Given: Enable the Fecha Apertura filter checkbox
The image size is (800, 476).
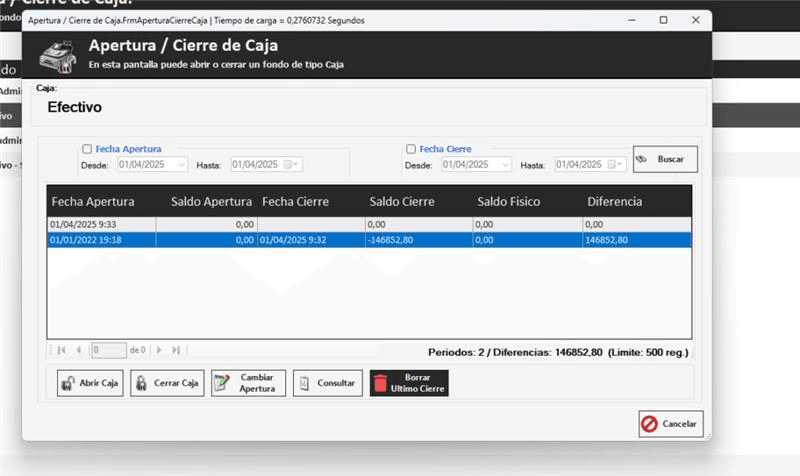Looking at the screenshot, I should [87, 149].
